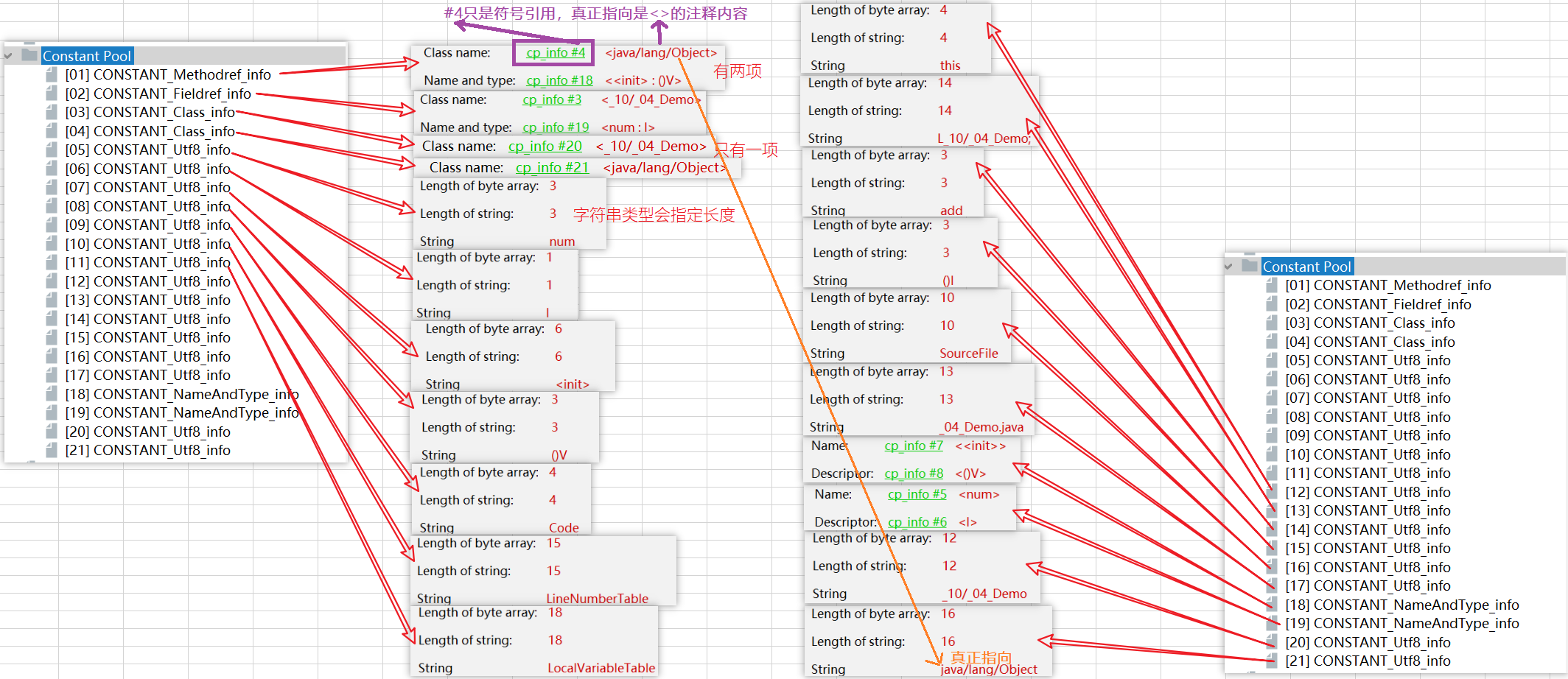
Task: Click file icon of [21] CONSTANT_Utf8_info in left tree
Action: pos(52,450)
